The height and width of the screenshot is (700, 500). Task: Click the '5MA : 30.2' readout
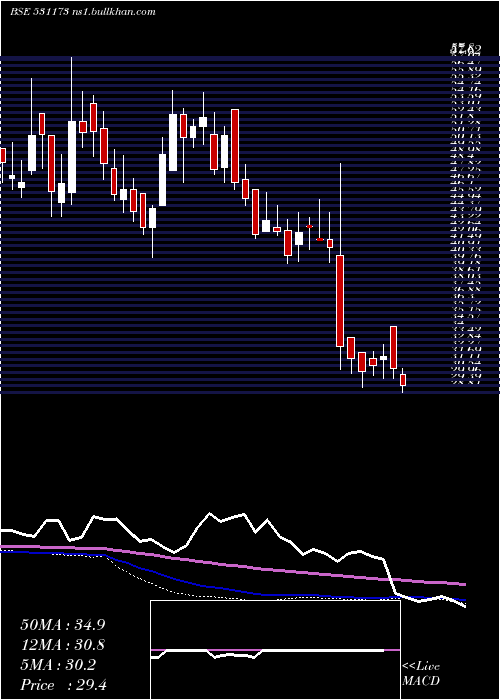click(x=58, y=665)
